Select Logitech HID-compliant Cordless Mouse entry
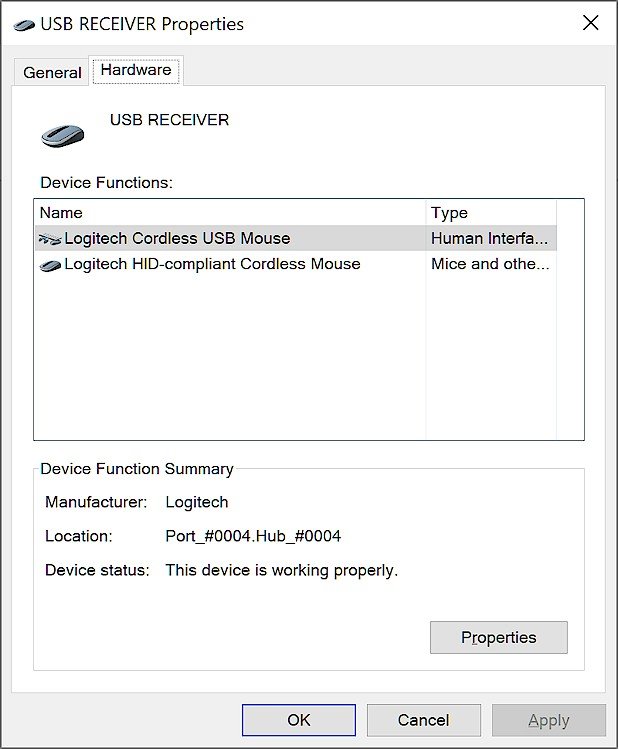 pyautogui.click(x=212, y=264)
